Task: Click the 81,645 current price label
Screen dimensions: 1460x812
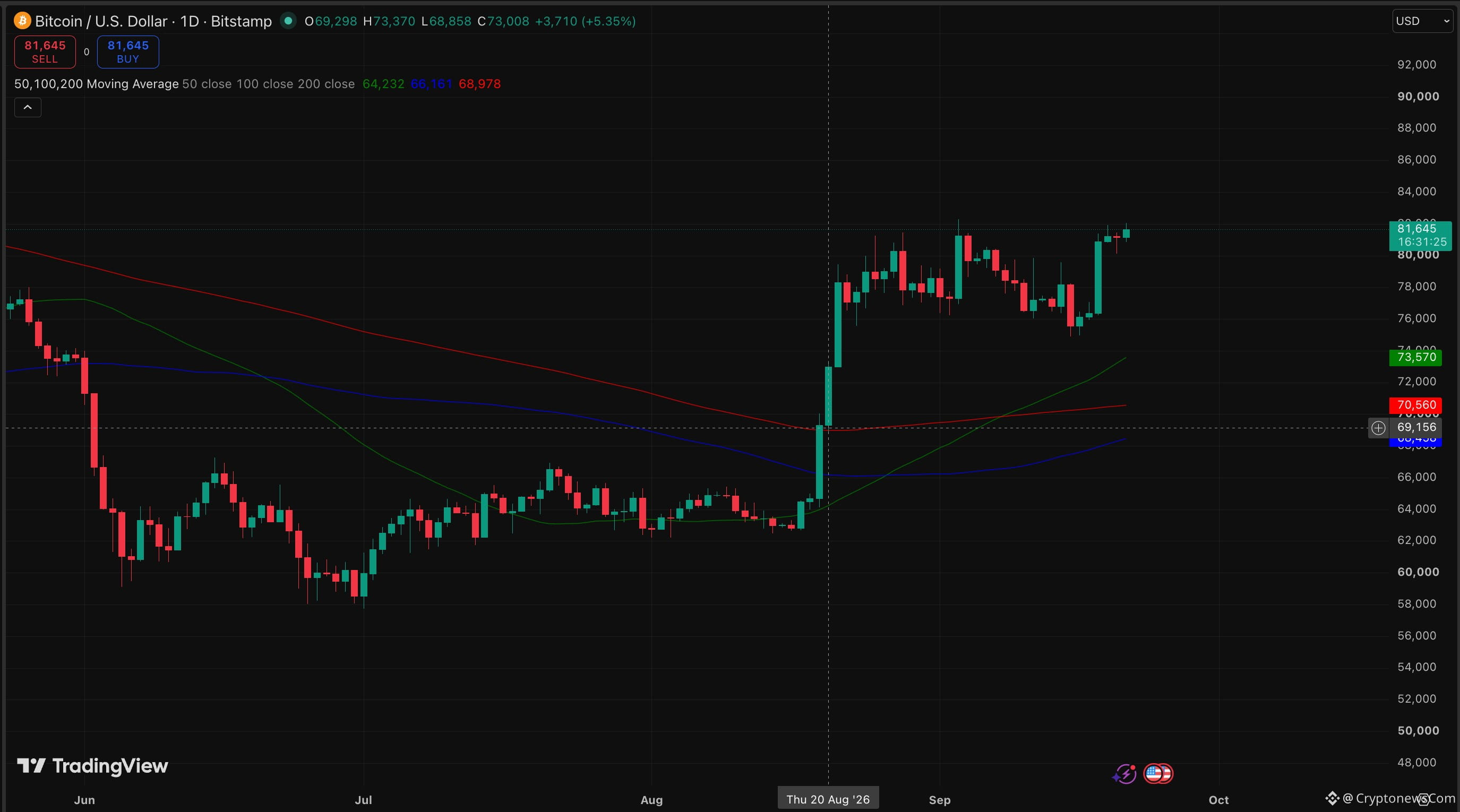Action: (x=1420, y=236)
